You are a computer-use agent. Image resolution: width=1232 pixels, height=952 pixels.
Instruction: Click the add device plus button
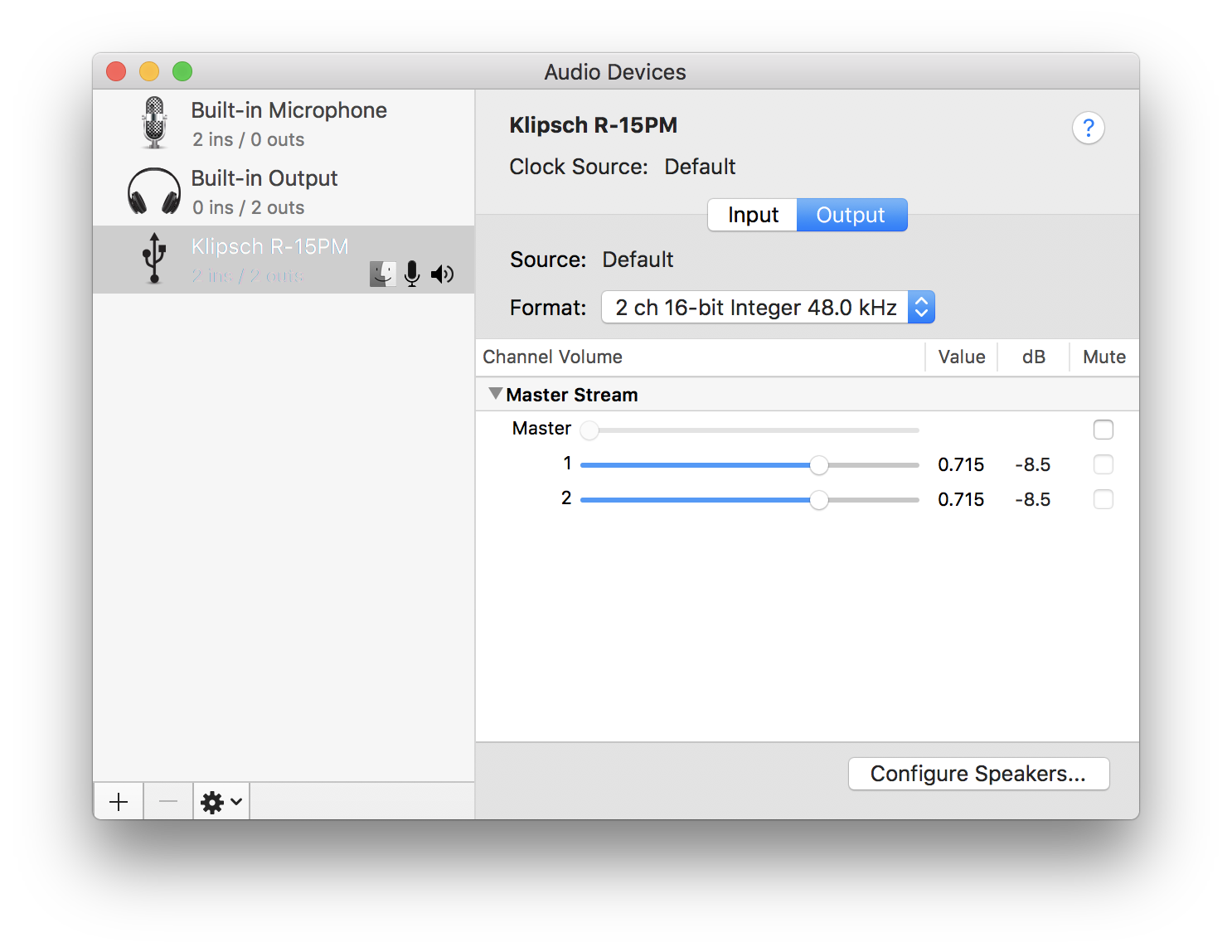click(118, 800)
